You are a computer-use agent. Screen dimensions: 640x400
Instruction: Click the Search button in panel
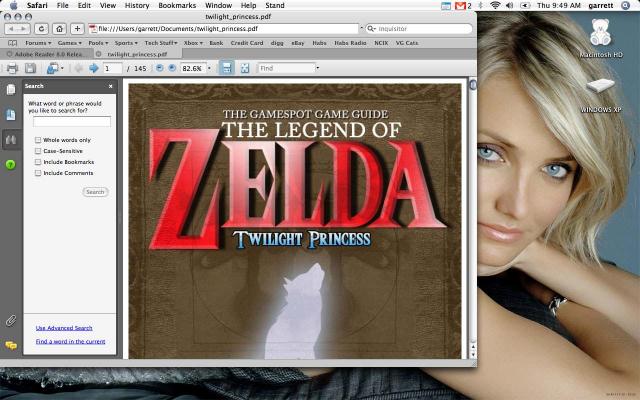[x=96, y=192]
